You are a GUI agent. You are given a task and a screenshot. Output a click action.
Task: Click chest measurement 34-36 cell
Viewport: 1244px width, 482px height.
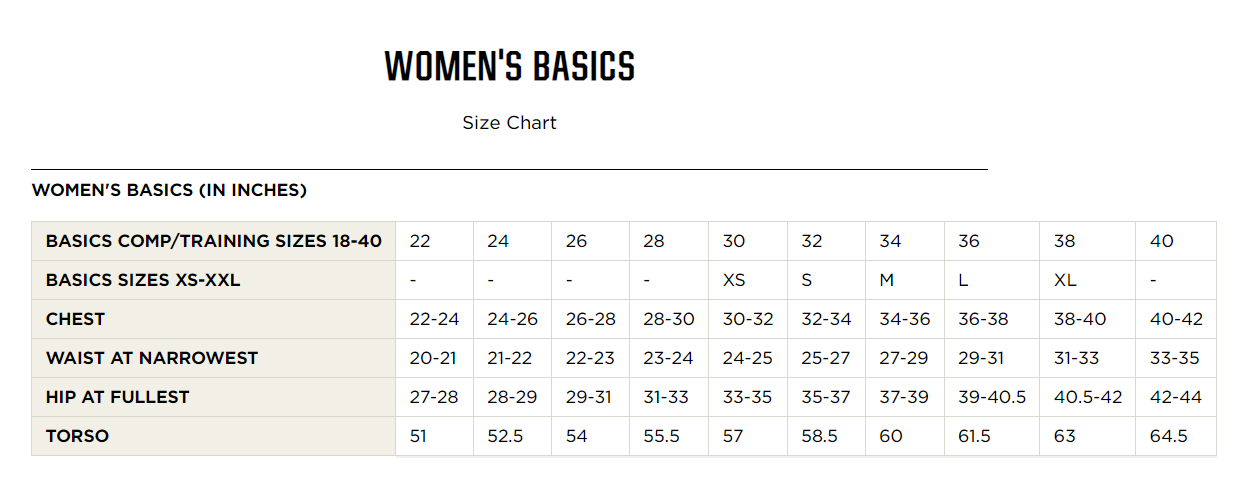coord(905,319)
